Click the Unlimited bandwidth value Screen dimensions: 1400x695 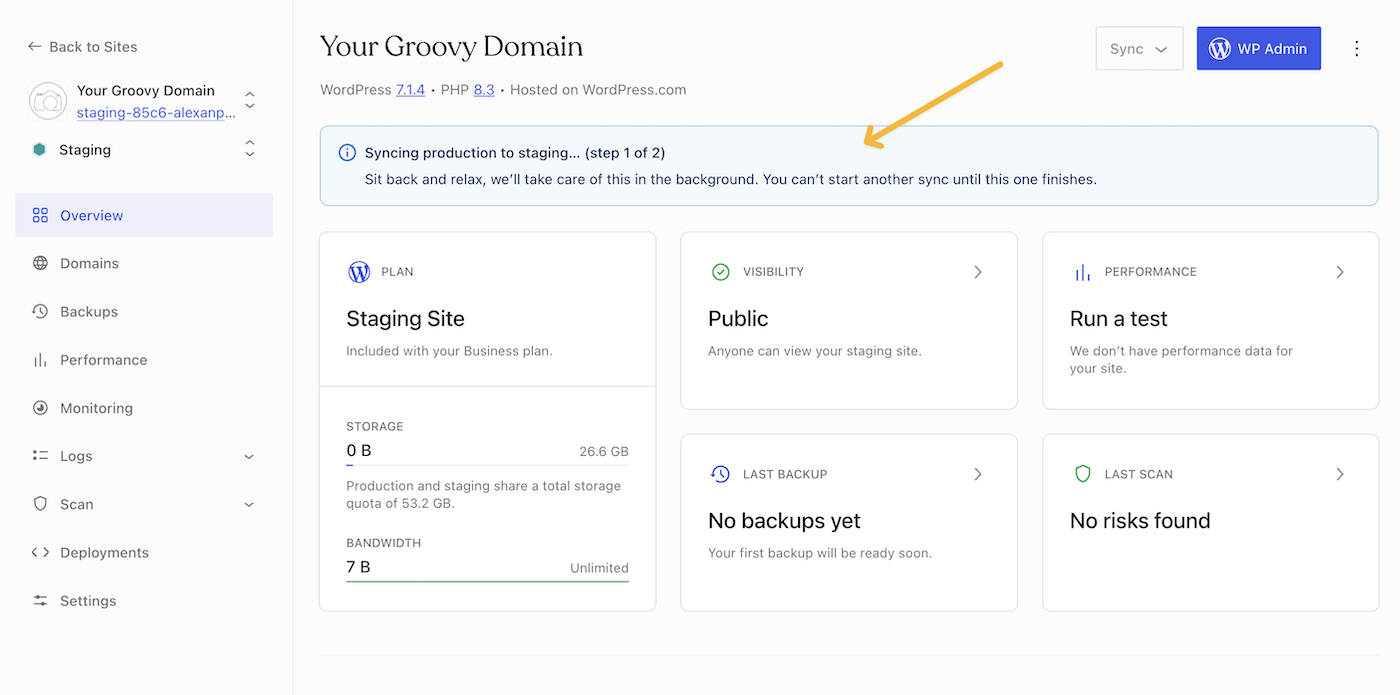point(599,568)
